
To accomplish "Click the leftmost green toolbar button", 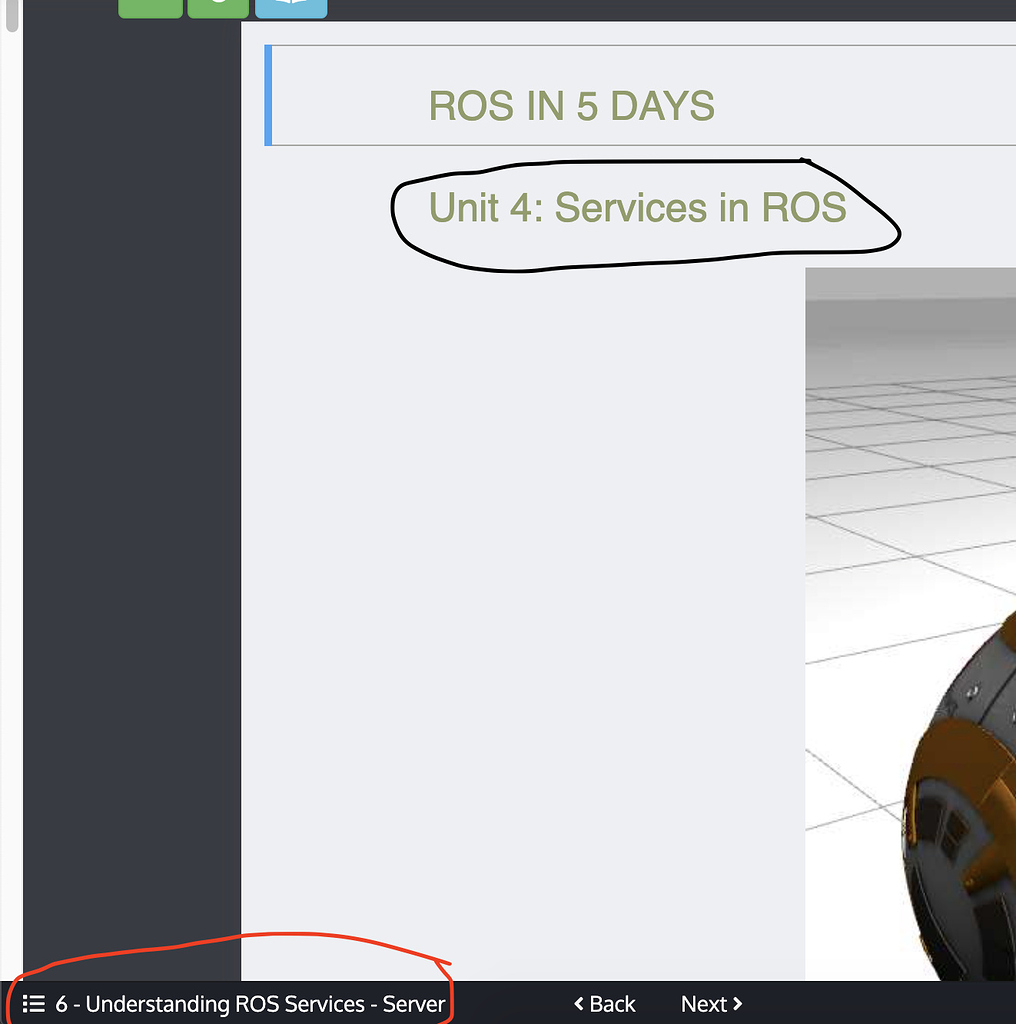I will [150, 8].
